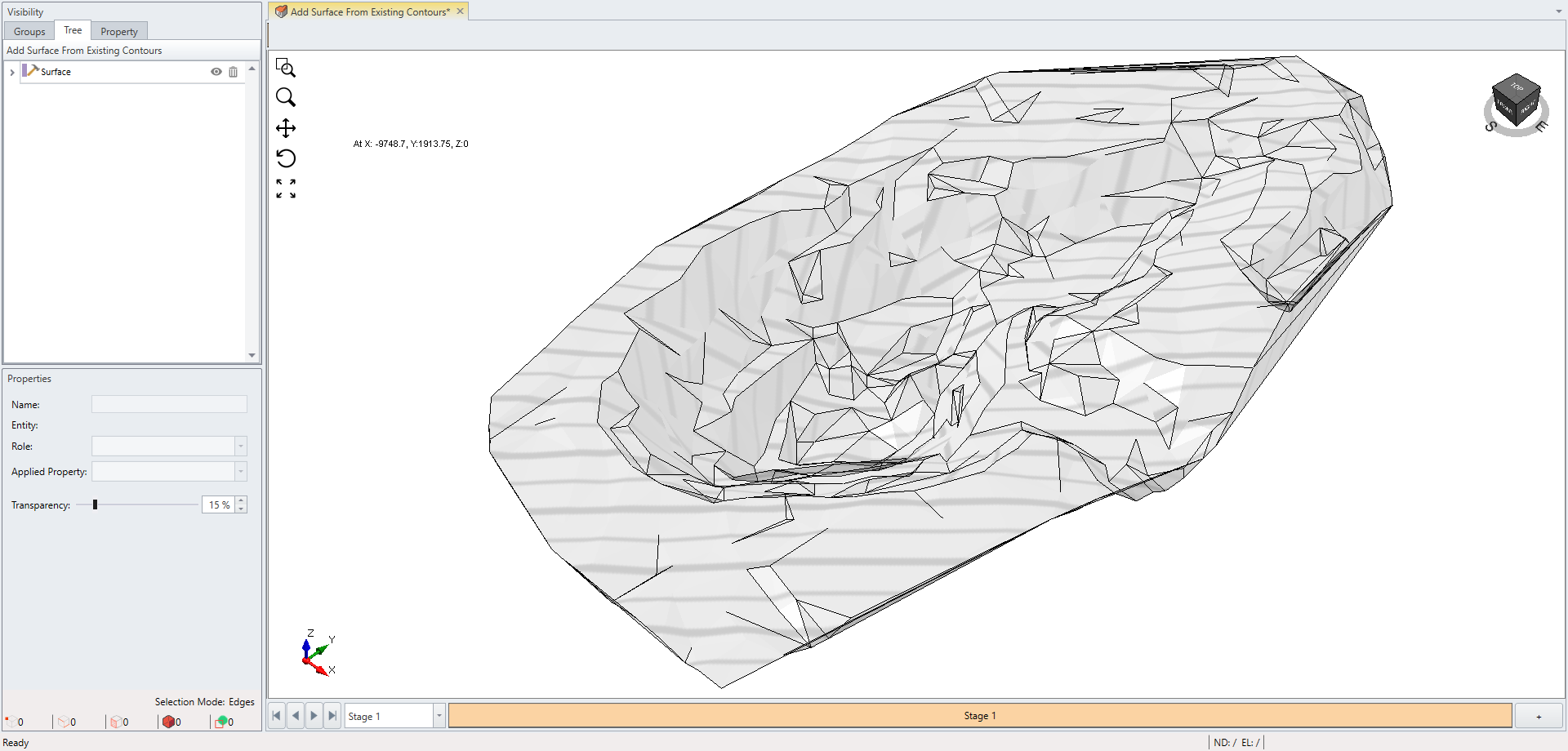The width and height of the screenshot is (1568, 751).
Task: Switch to the Property tab
Action: 118,31
